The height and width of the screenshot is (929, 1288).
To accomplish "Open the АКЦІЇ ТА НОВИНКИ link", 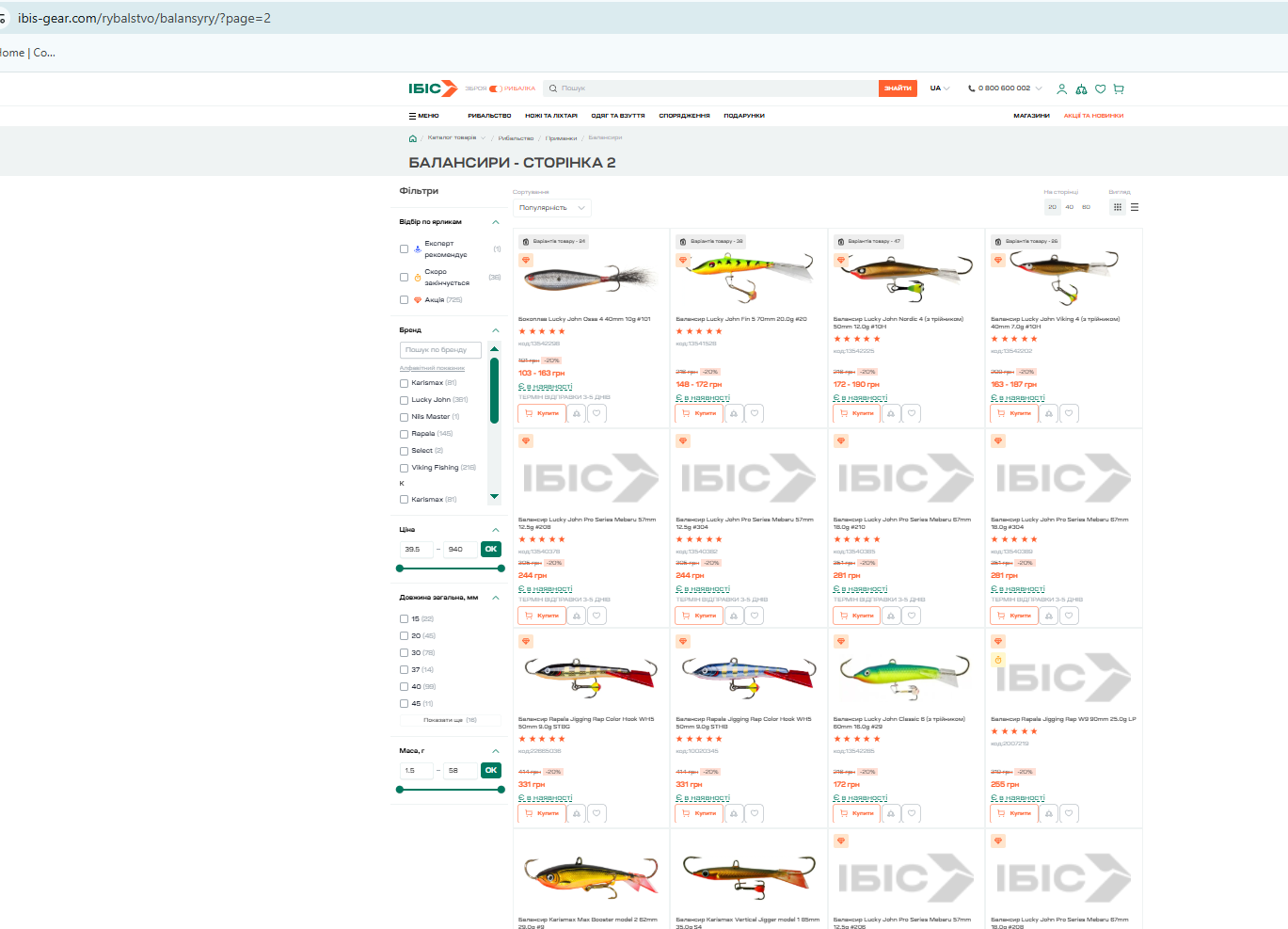I will tap(1093, 116).
